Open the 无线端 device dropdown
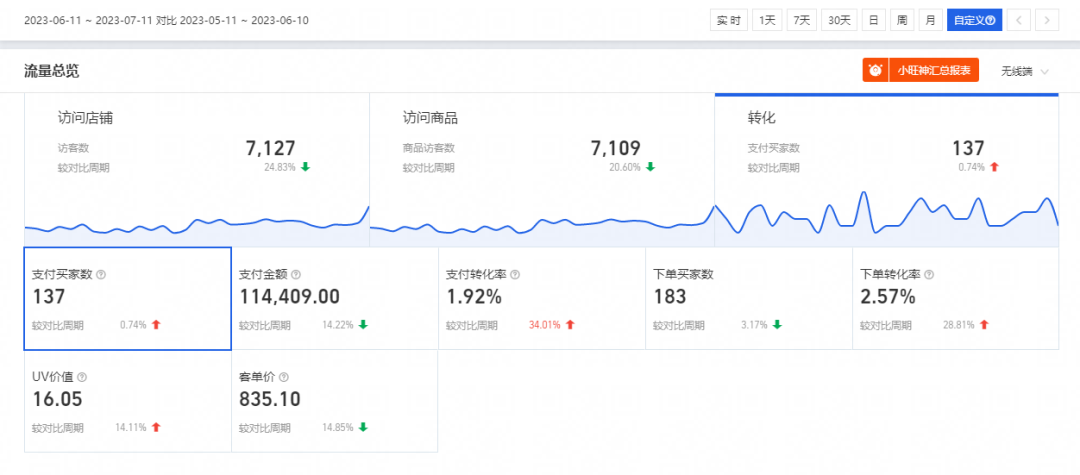This screenshot has height=475, width=1080. (x=1024, y=71)
